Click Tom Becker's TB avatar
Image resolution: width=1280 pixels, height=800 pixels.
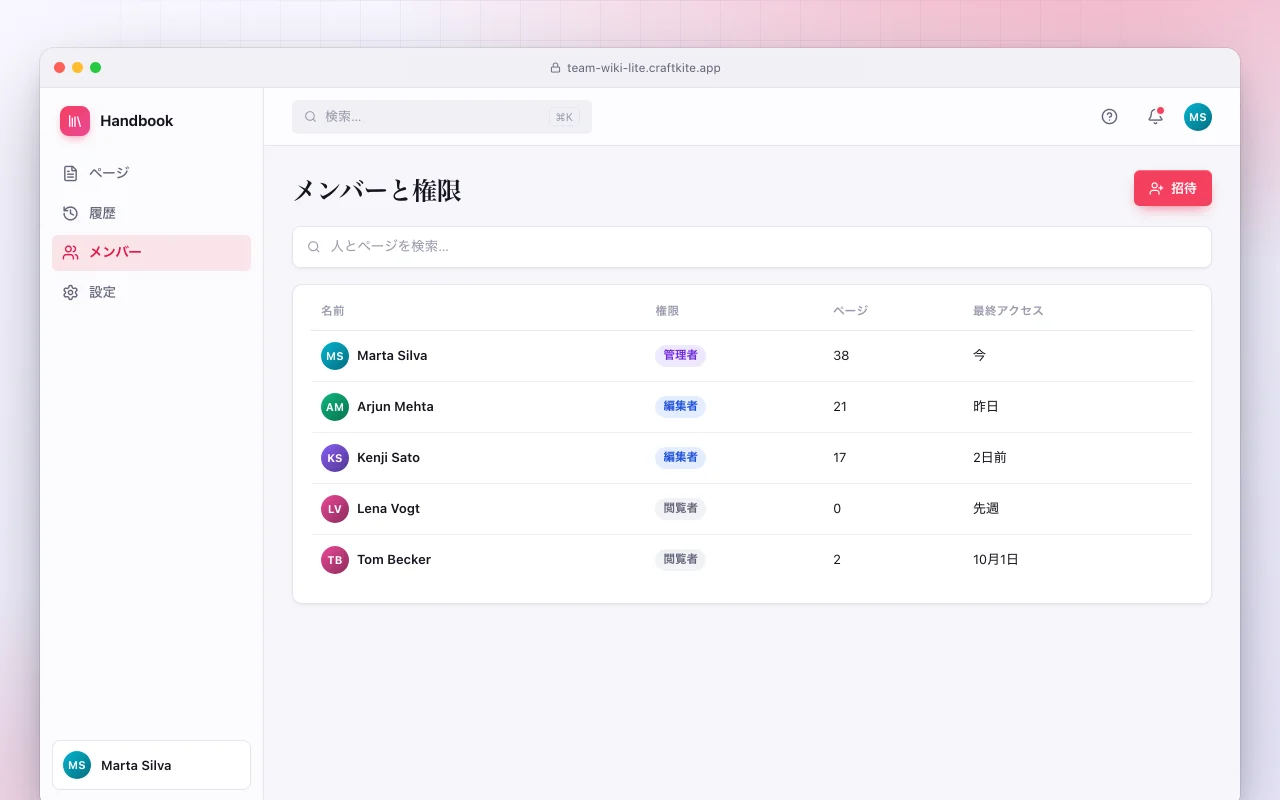[x=335, y=560]
